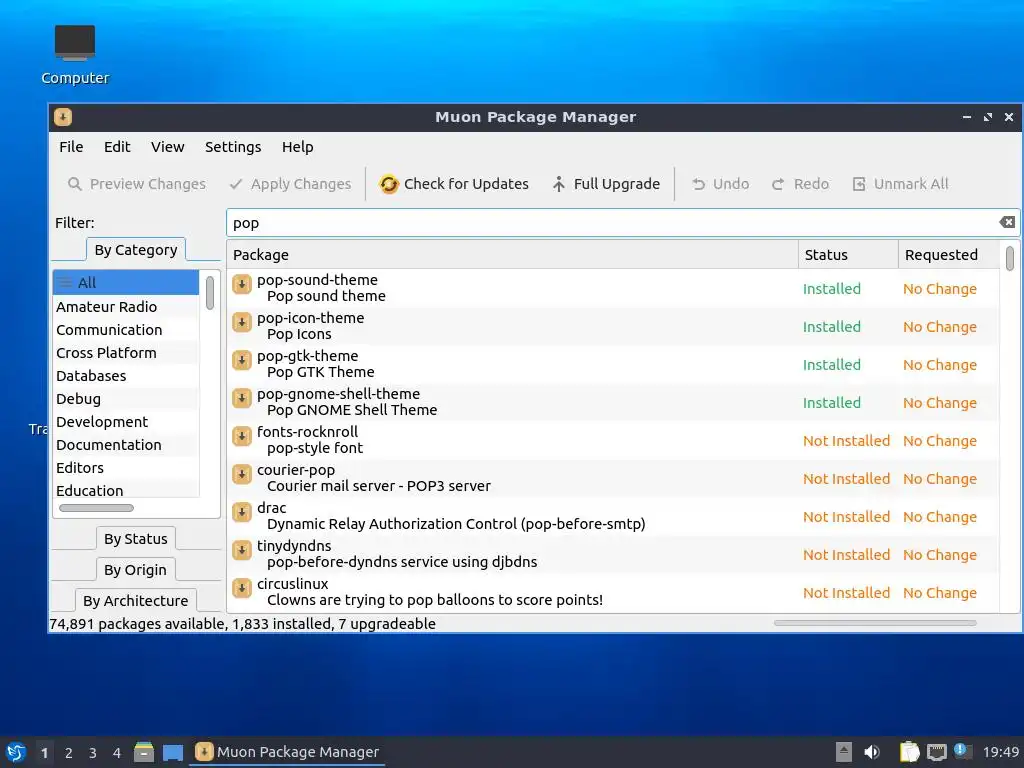Select the Cross Platform category
The image size is (1024, 768).
(x=126, y=353)
